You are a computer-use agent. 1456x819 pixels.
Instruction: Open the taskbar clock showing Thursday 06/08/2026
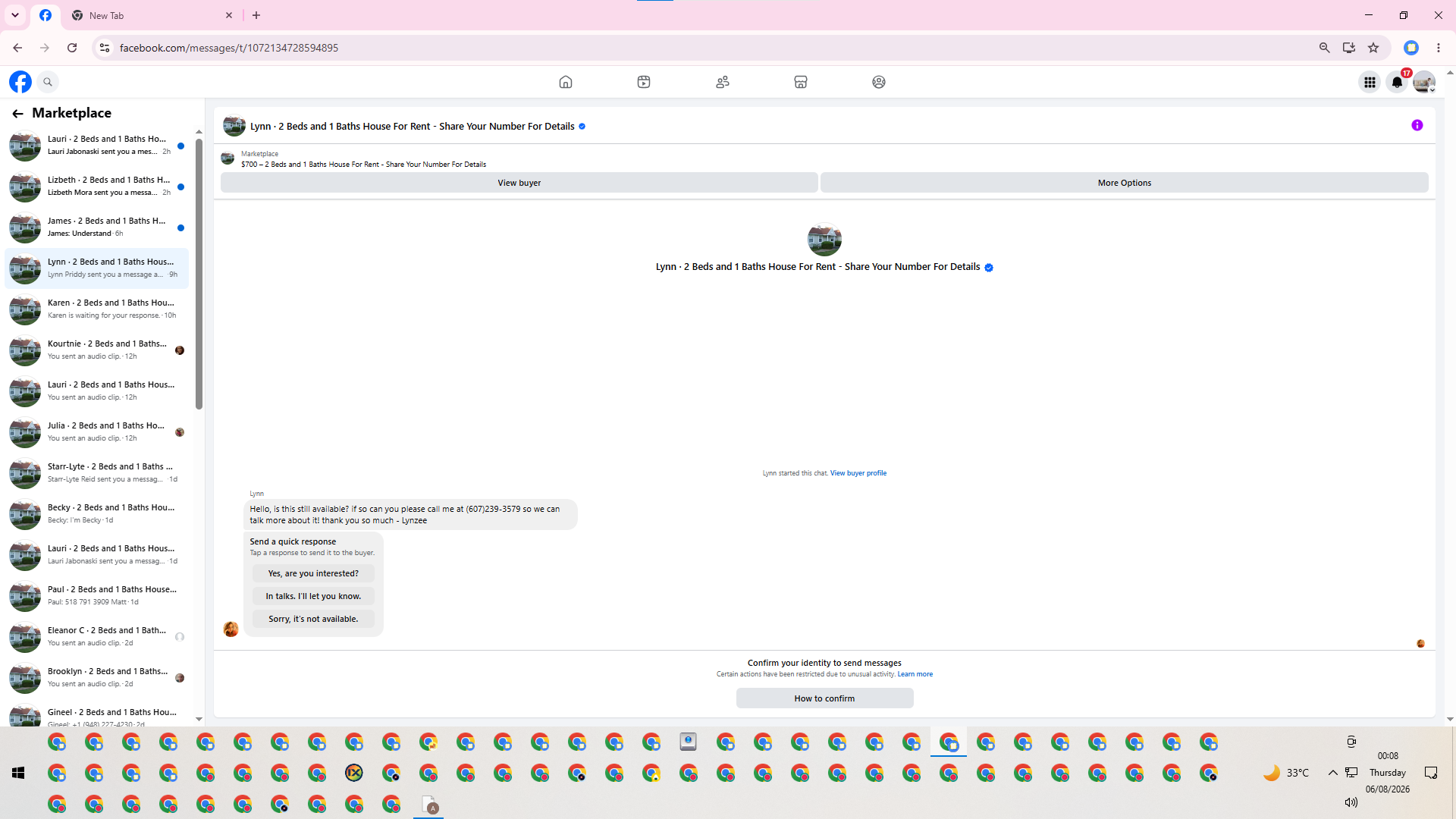point(1388,773)
